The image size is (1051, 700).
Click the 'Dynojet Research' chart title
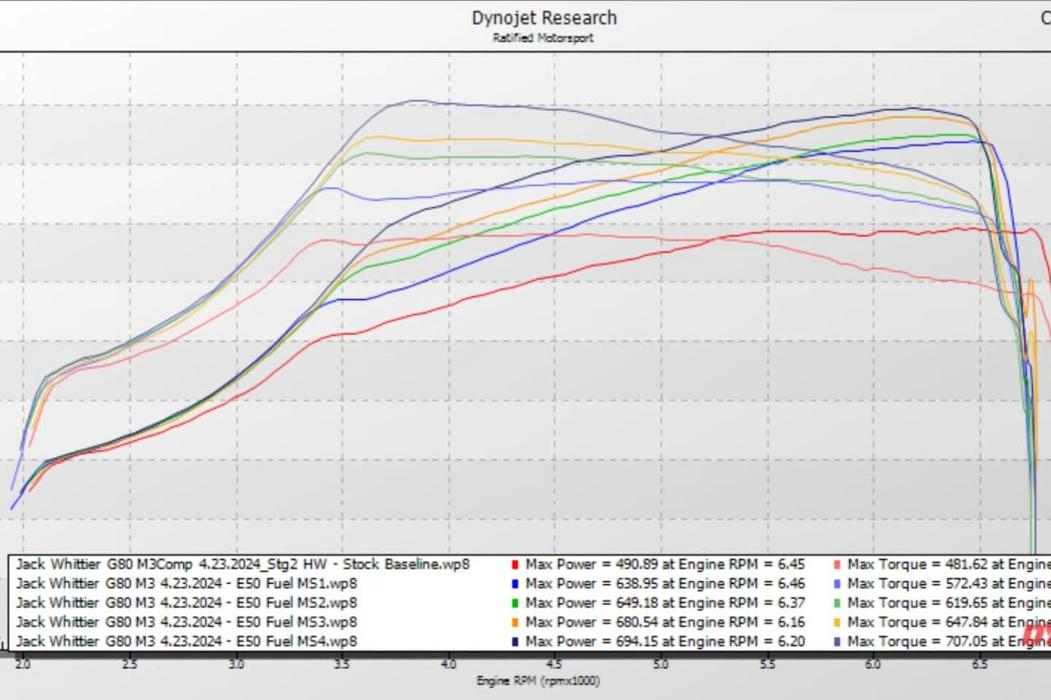(x=544, y=18)
